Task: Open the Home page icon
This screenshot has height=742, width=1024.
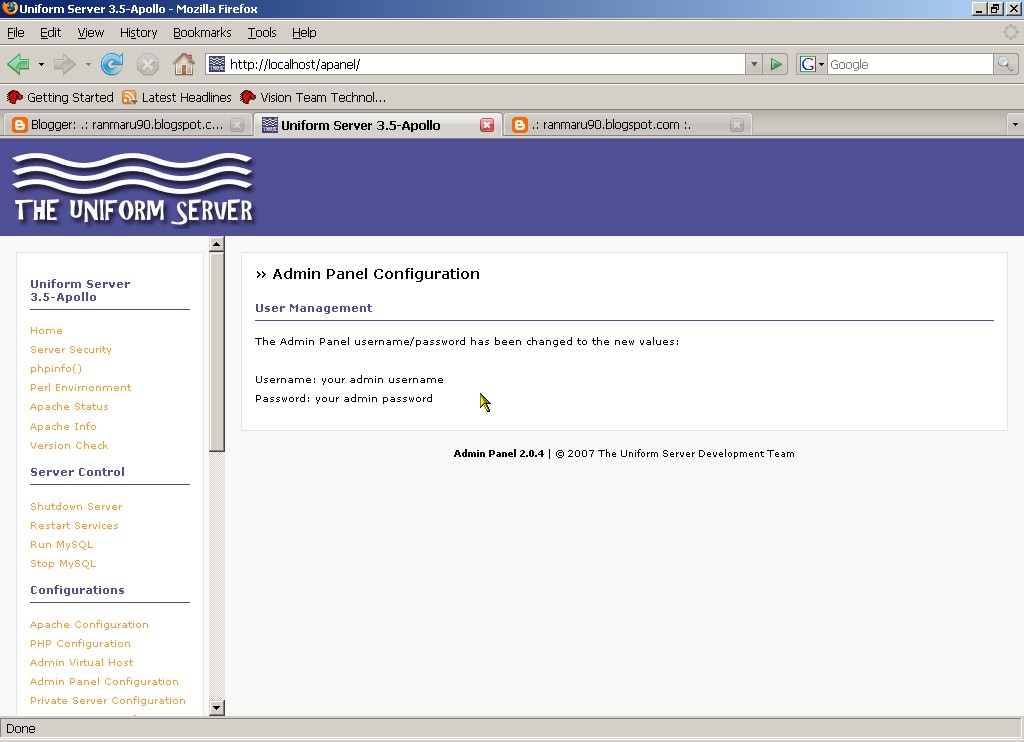Action: click(184, 64)
